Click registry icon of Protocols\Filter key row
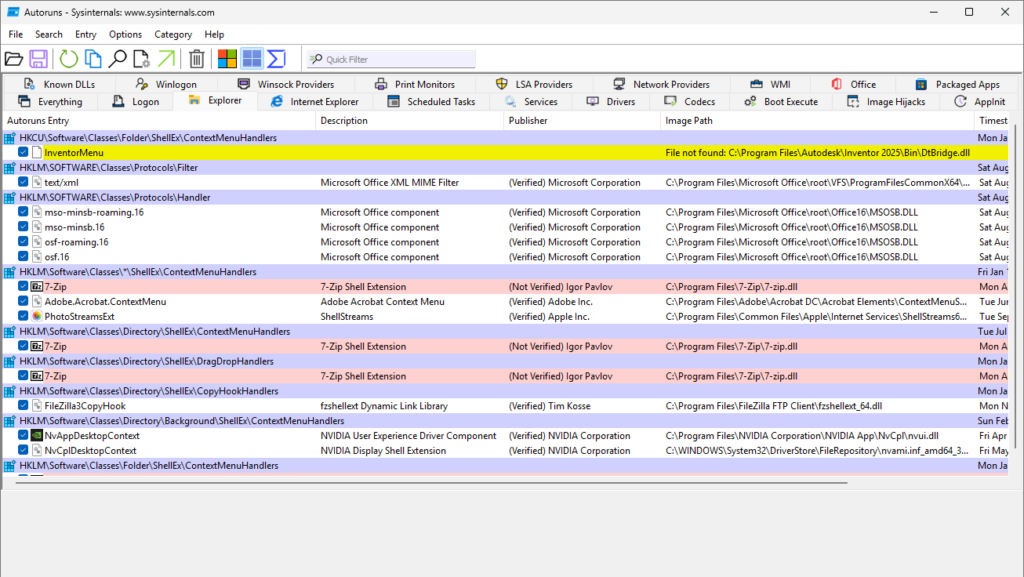This screenshot has width=1024, height=577. [x=10, y=168]
